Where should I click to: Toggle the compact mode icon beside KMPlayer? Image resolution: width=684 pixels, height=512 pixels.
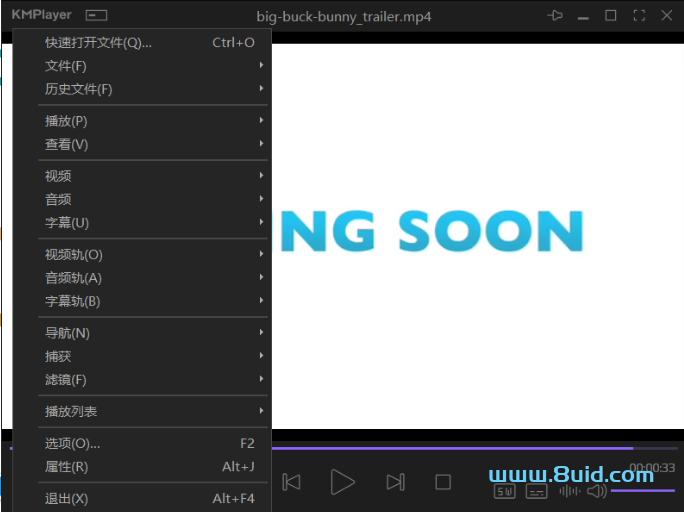pyautogui.click(x=96, y=16)
